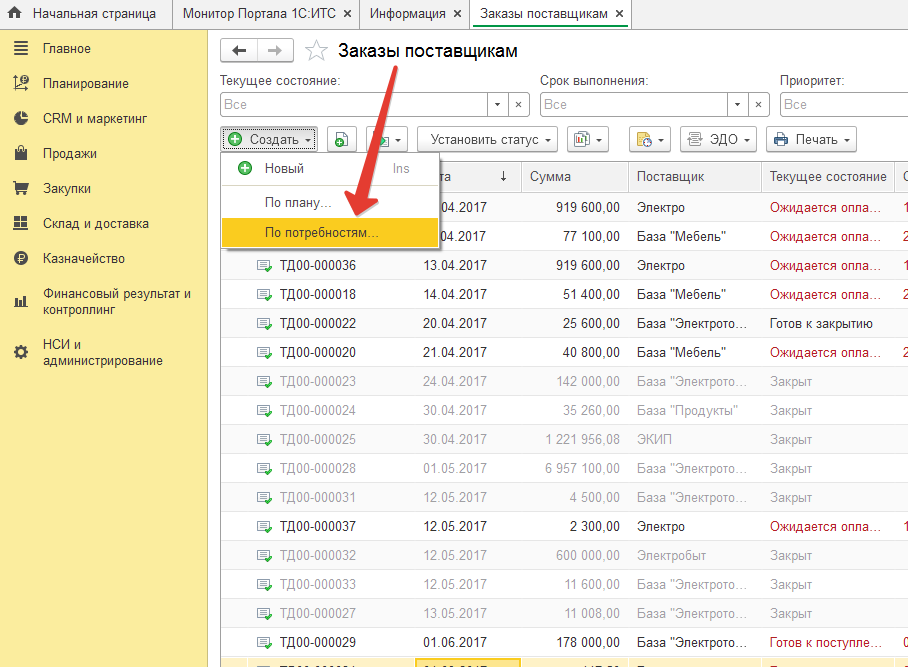
Task: Go to Казначейство section
Action: (x=83, y=259)
